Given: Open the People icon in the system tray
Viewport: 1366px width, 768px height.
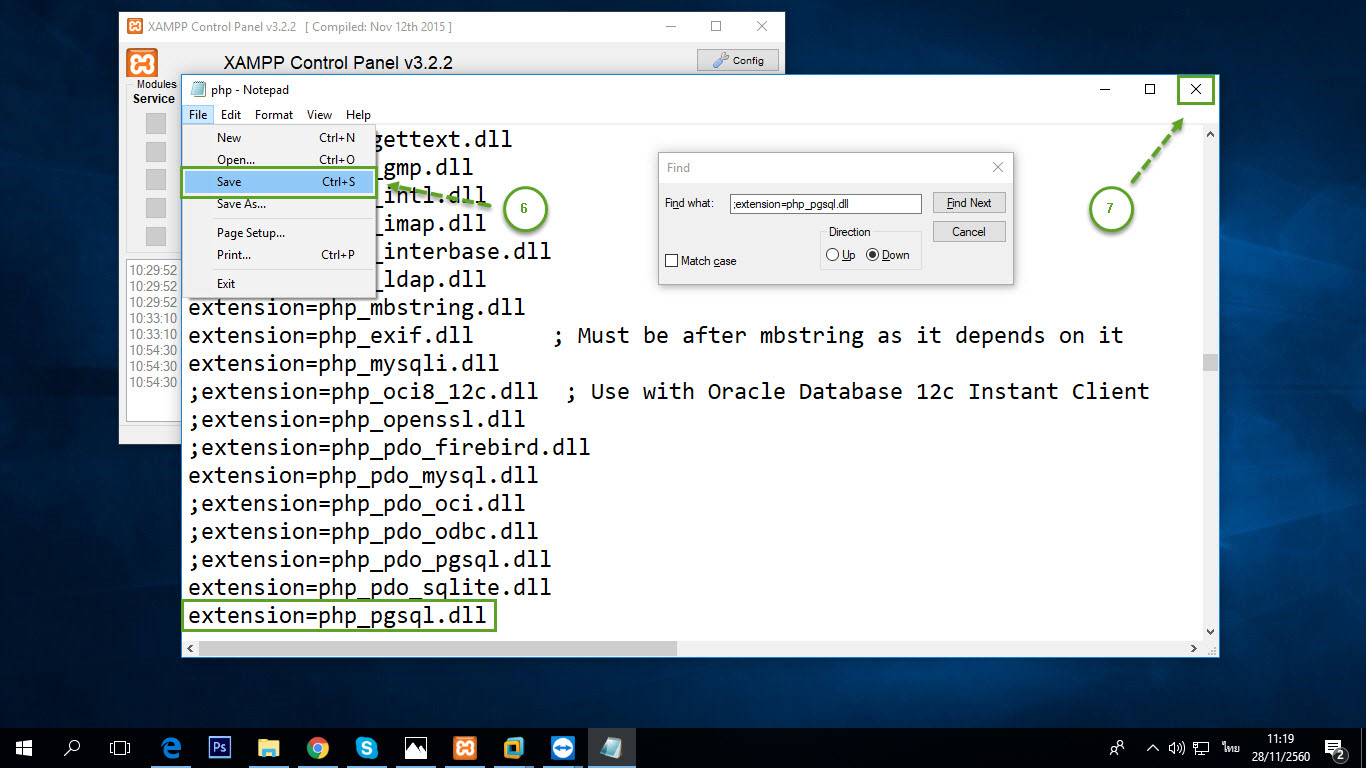Looking at the screenshot, I should click(x=1118, y=747).
